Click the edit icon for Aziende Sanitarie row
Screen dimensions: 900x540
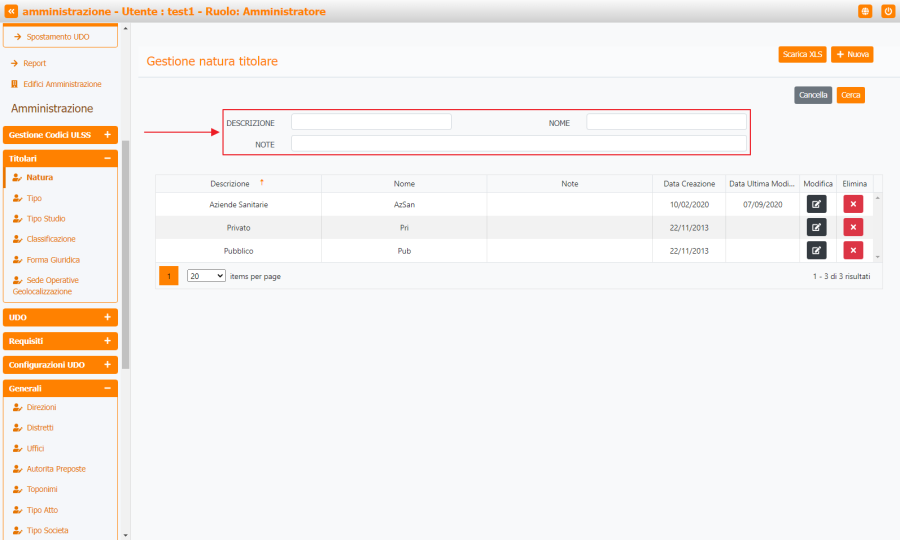coord(817,204)
